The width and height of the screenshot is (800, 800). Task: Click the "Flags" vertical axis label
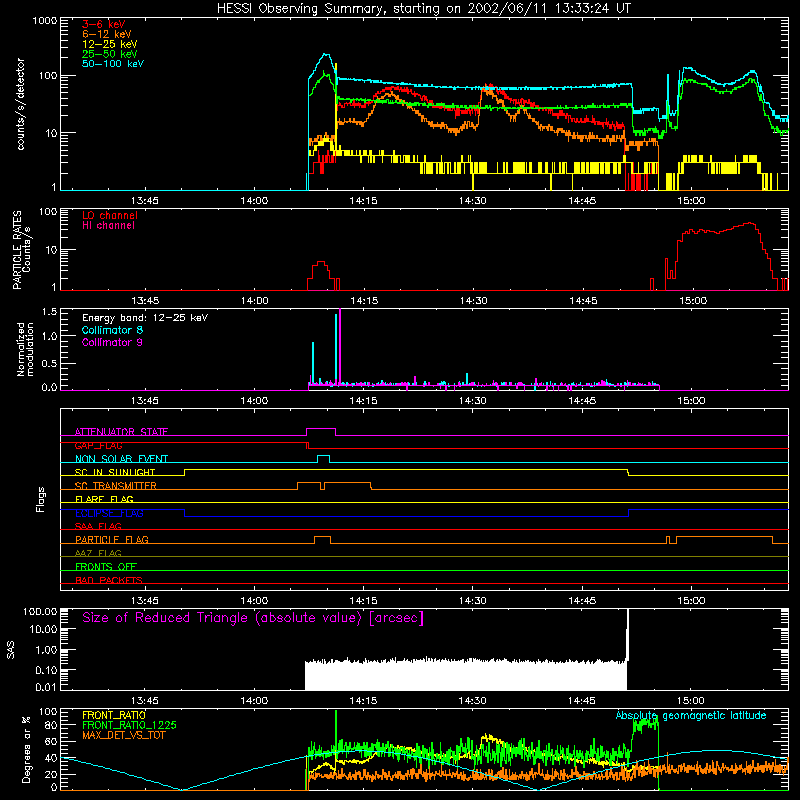coord(41,499)
